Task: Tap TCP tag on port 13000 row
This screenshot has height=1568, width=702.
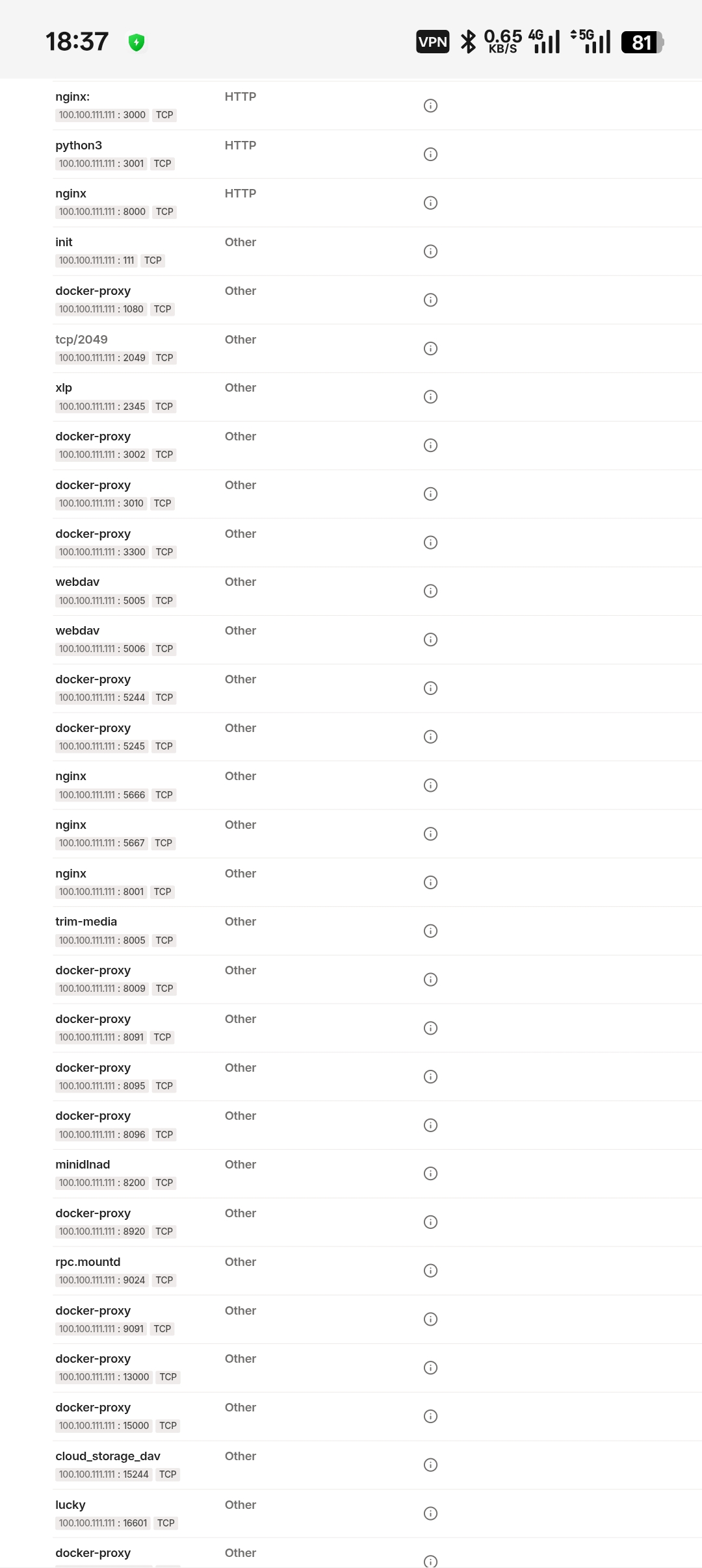Action: coord(168,1377)
